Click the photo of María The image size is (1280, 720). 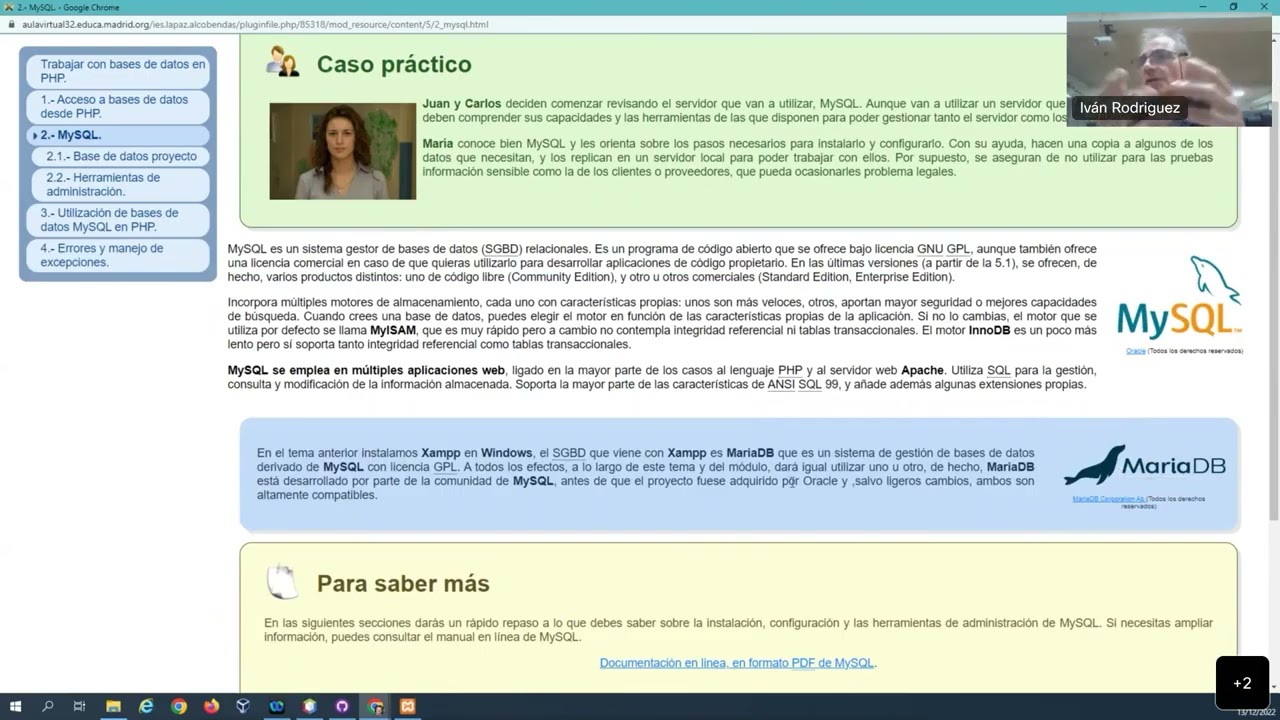click(x=342, y=151)
